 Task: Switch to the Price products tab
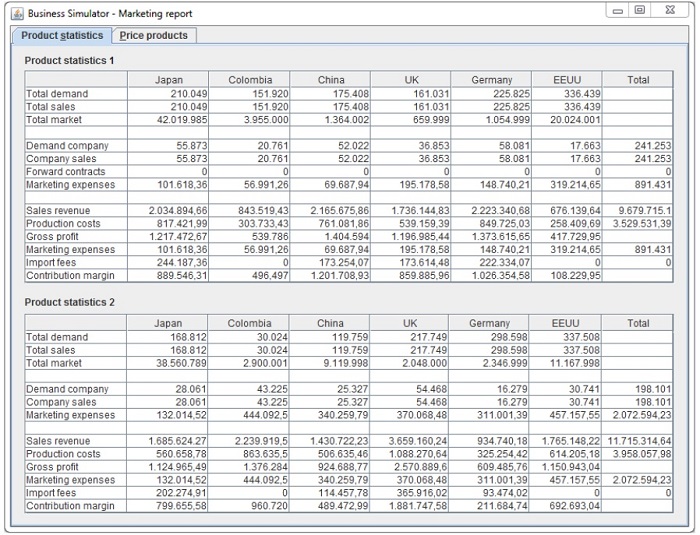(153, 35)
